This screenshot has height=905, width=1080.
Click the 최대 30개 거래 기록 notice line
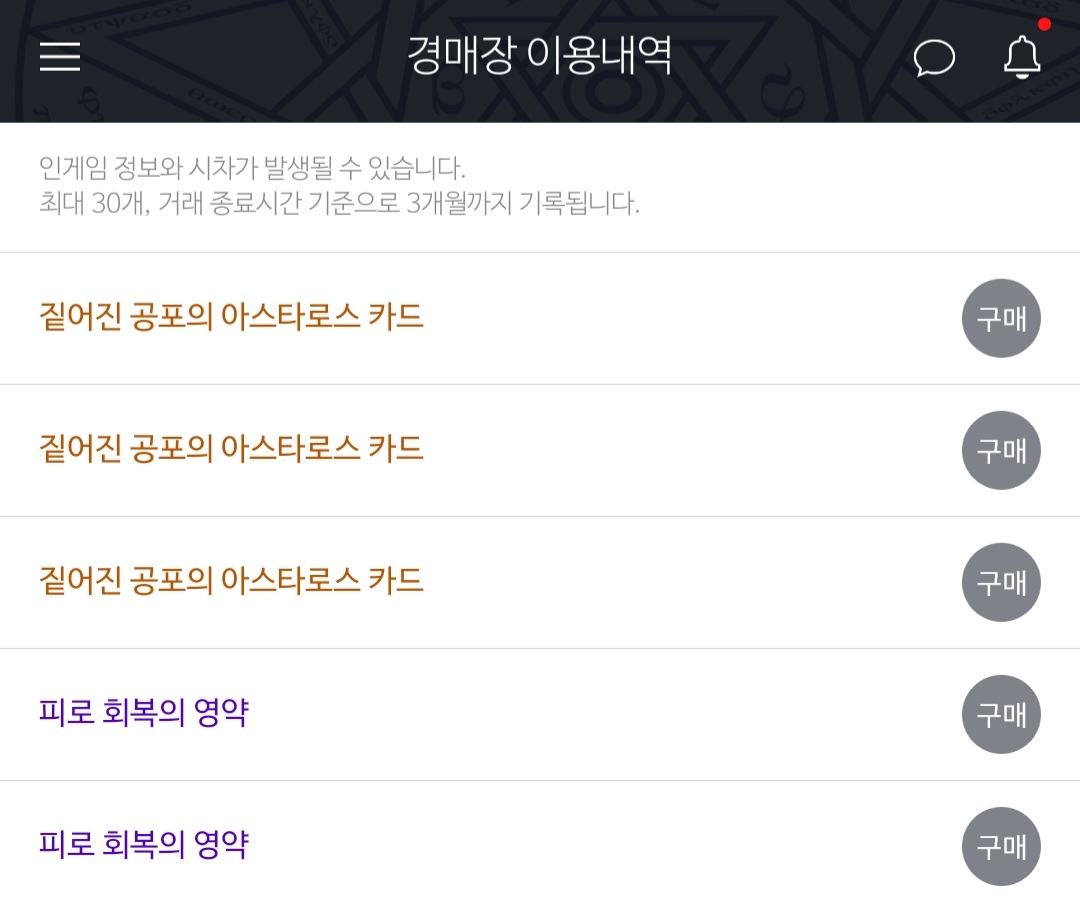click(x=339, y=203)
